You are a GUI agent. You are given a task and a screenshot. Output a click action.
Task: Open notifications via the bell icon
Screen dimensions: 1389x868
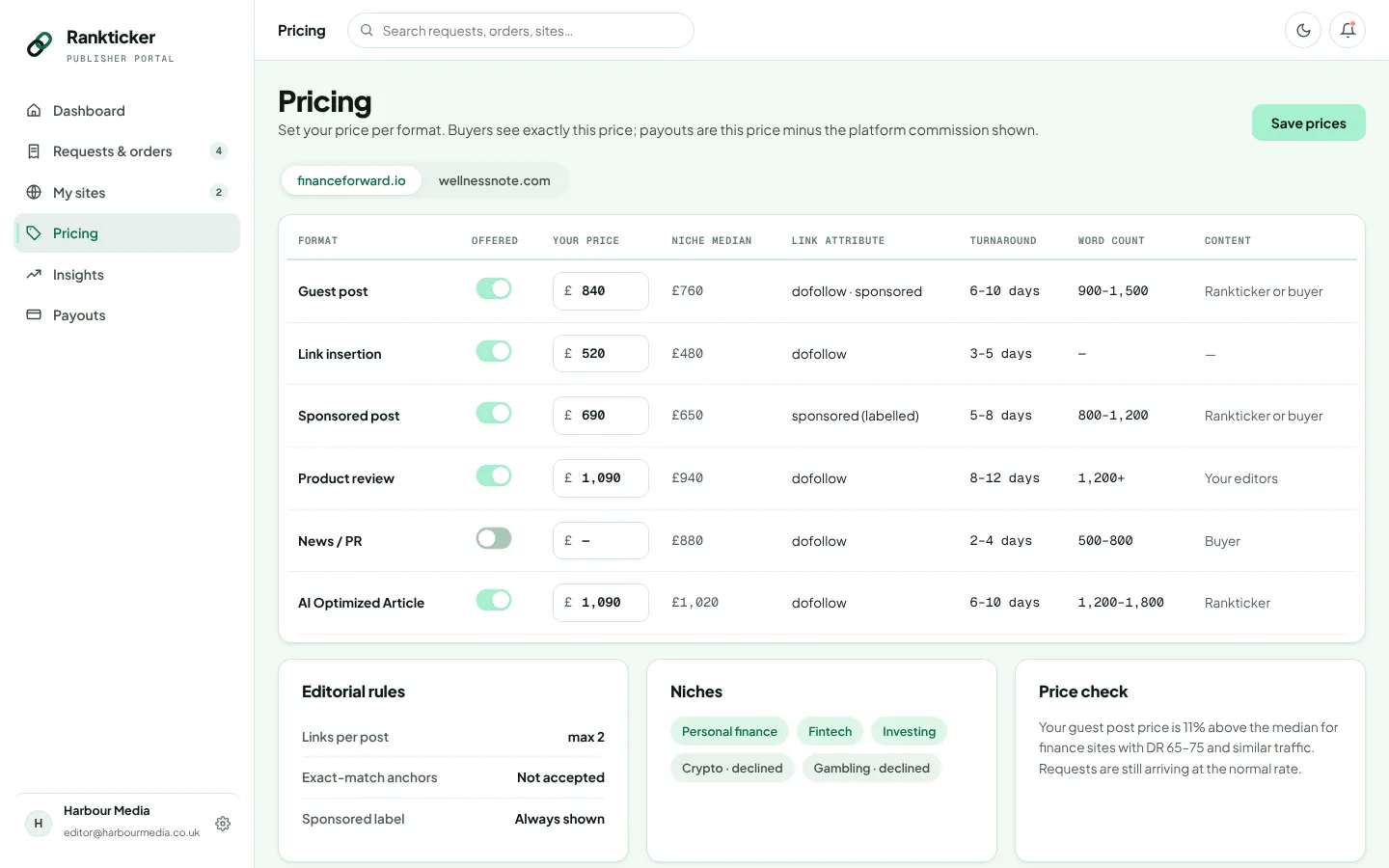(x=1348, y=30)
